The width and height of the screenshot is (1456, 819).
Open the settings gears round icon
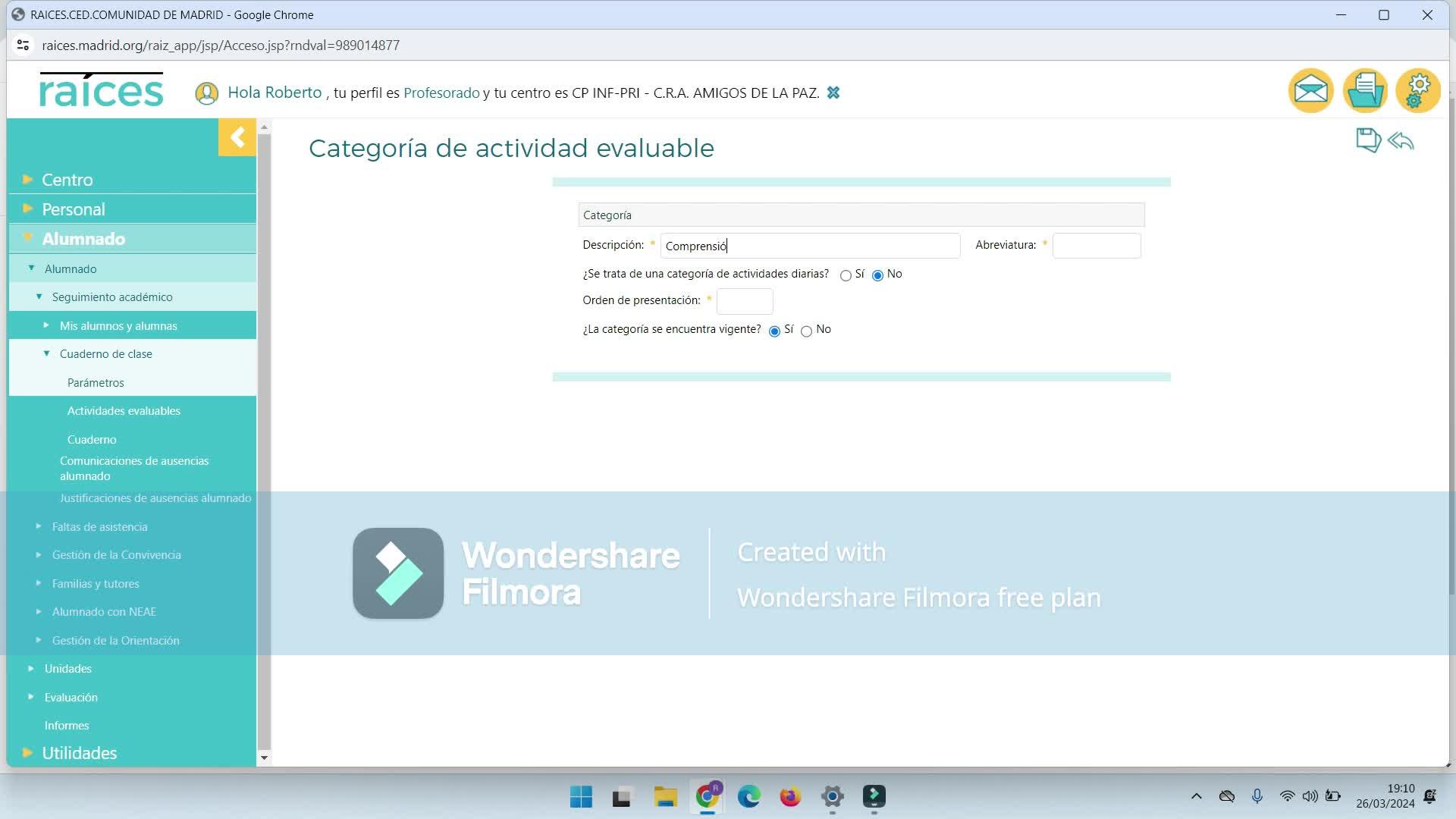pos(1417,91)
